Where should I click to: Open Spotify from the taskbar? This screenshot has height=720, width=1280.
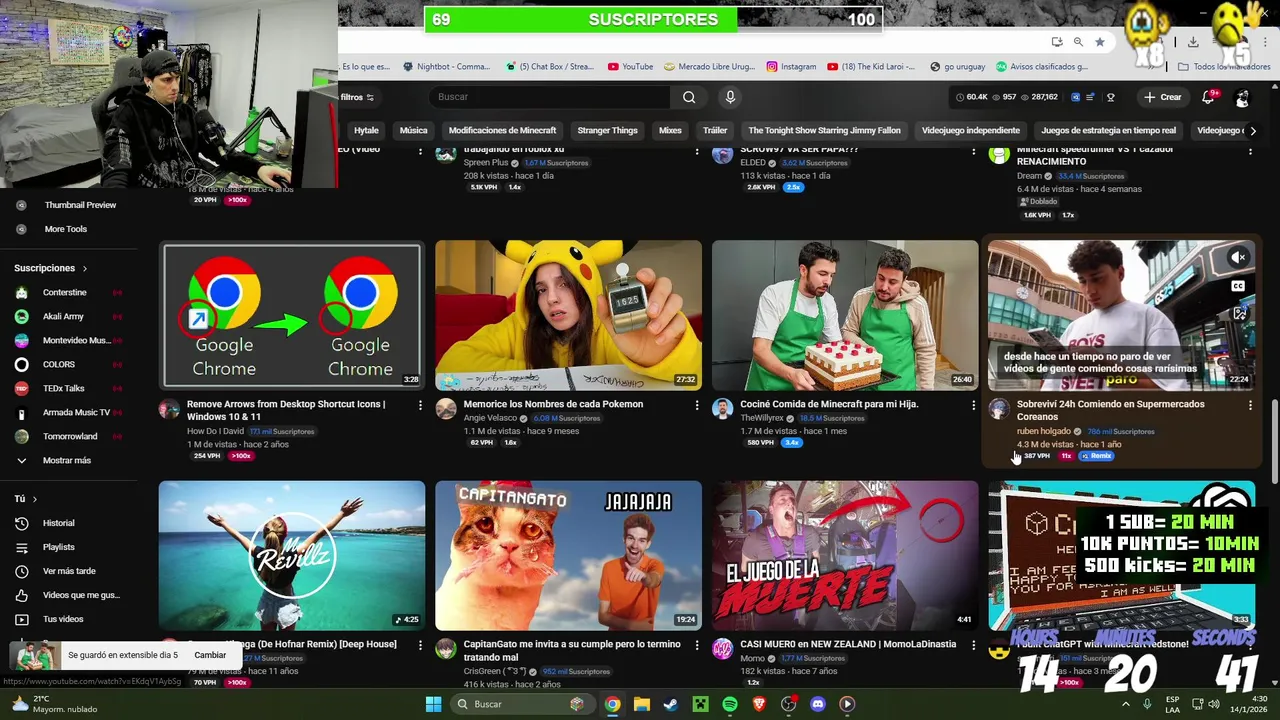[730, 704]
